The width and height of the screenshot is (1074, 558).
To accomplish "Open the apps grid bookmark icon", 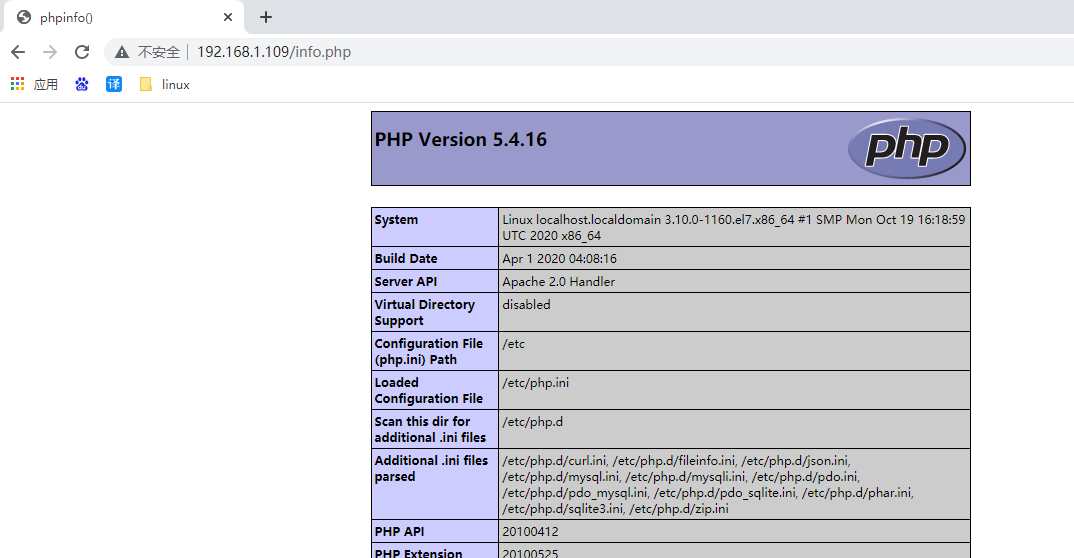I will pos(18,84).
